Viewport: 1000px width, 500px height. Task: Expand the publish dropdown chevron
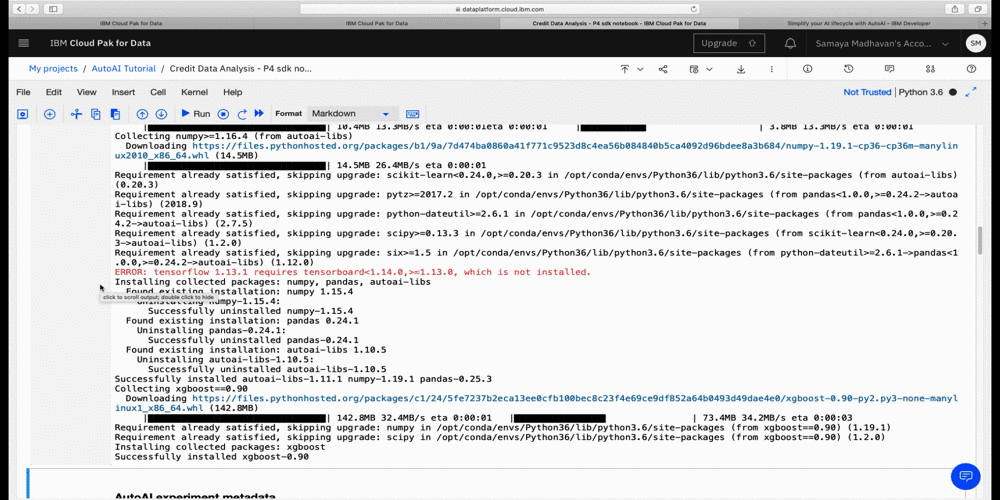(x=640, y=69)
